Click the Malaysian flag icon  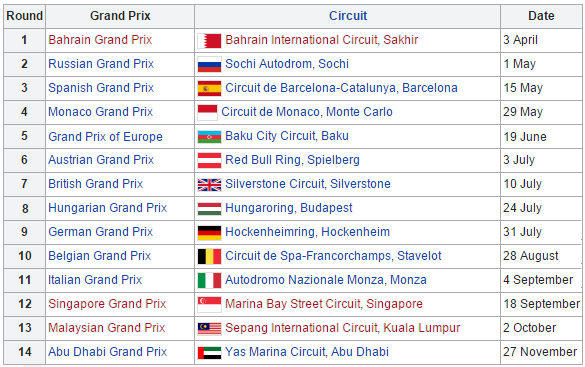(x=209, y=329)
